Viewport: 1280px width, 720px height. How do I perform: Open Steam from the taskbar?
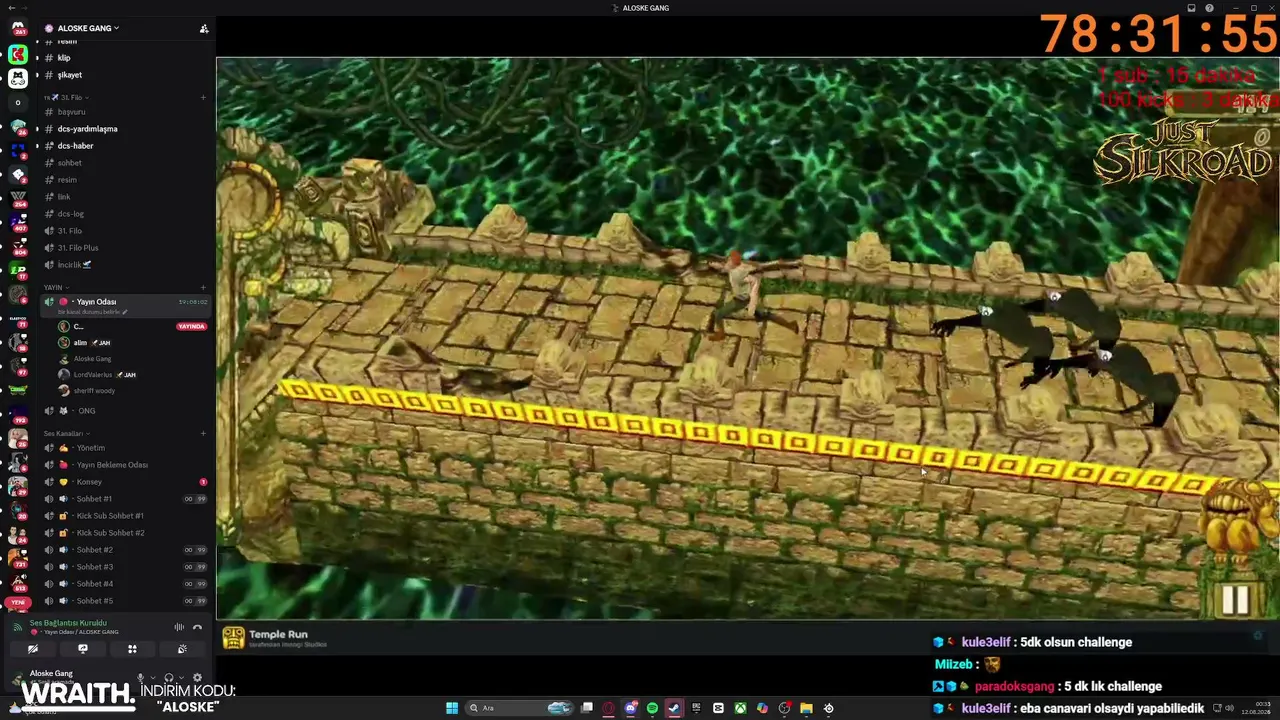674,708
